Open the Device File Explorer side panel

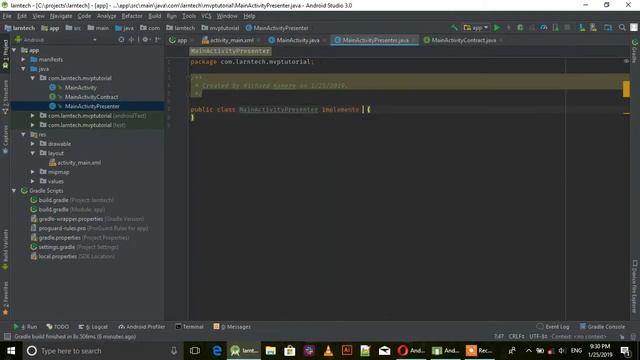coord(635,287)
